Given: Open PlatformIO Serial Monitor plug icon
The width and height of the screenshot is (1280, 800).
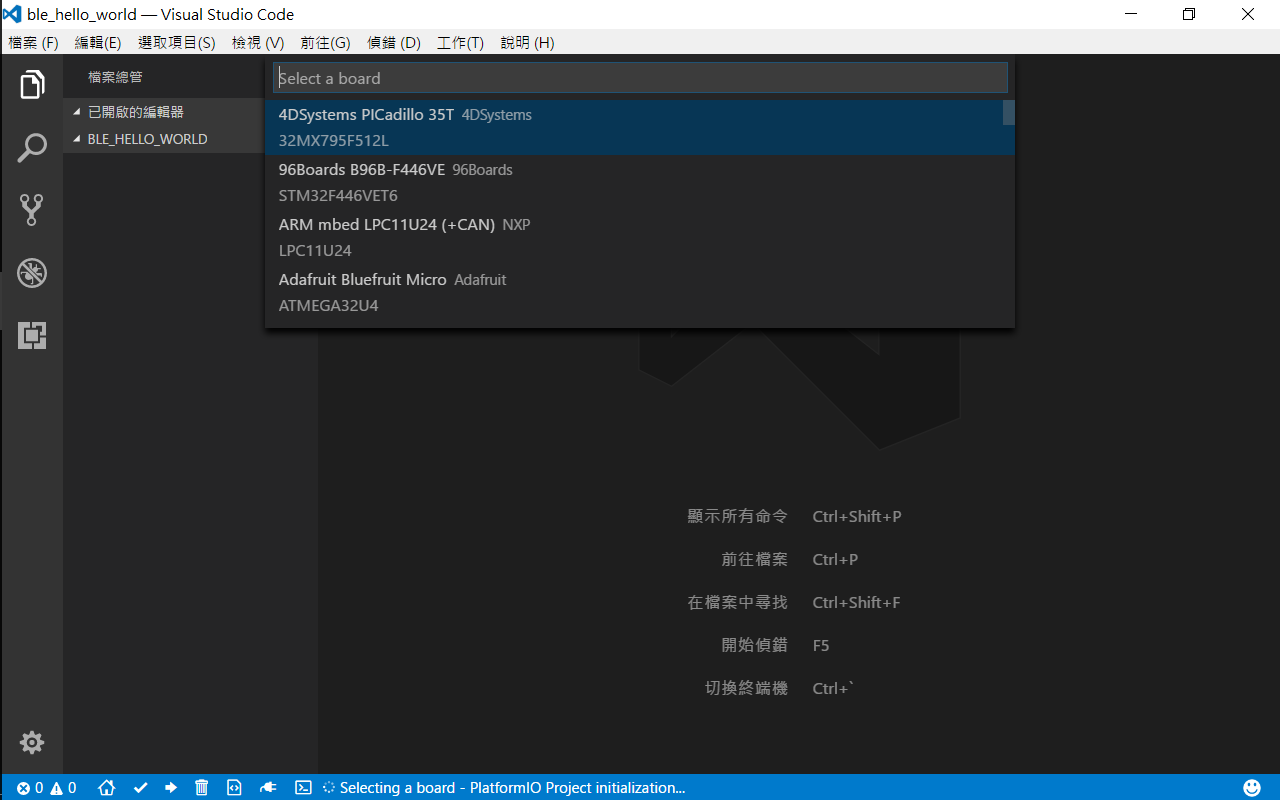Looking at the screenshot, I should tap(268, 788).
